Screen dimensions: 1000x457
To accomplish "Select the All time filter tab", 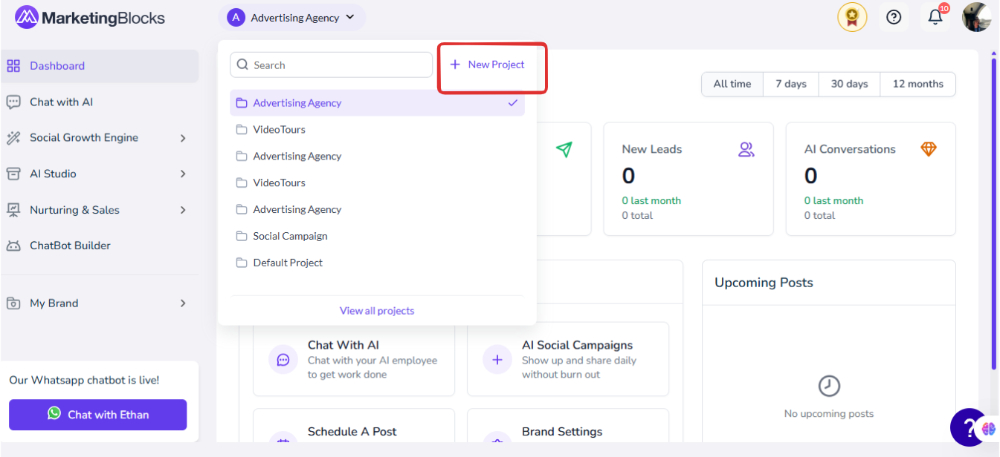I will point(732,84).
